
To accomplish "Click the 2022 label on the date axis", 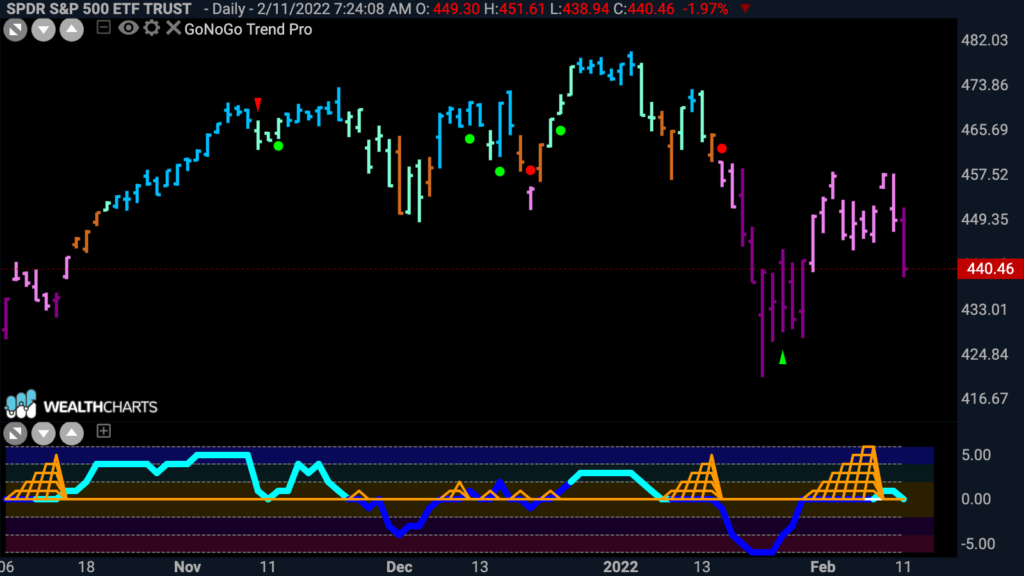I will tap(620, 567).
